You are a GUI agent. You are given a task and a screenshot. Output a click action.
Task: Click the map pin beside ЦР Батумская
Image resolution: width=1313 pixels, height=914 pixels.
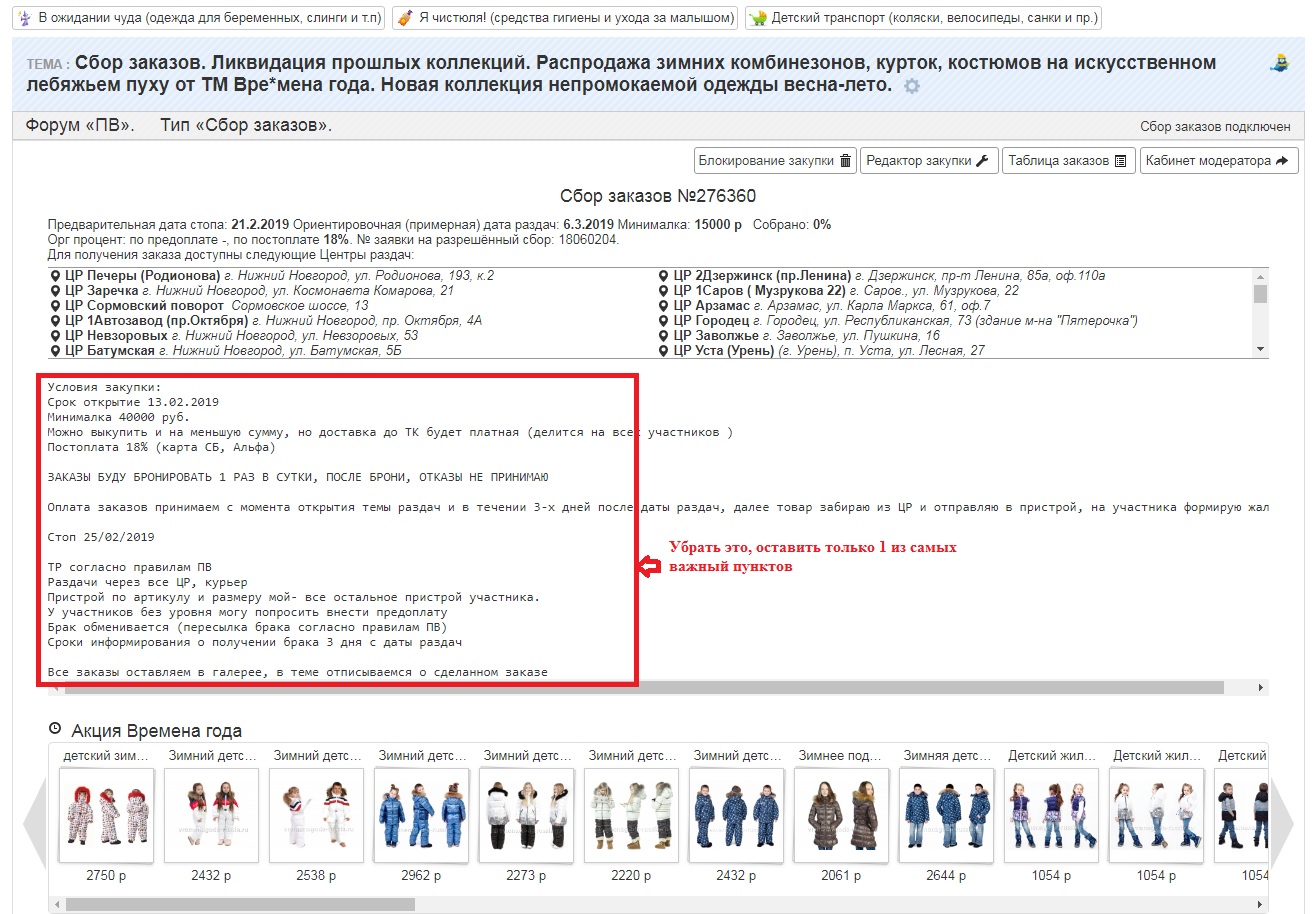coord(55,351)
